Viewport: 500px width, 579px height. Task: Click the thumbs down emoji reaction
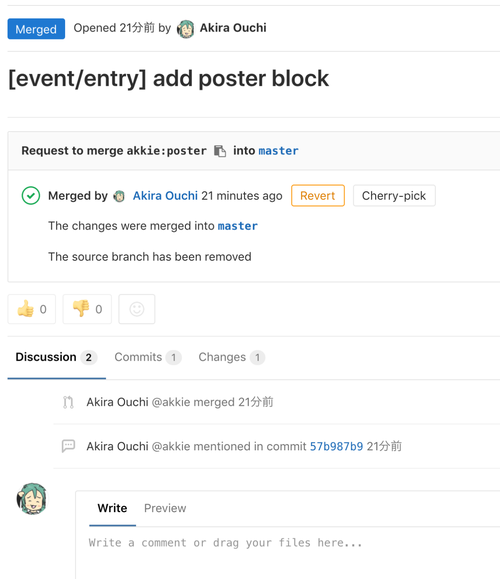[87, 309]
